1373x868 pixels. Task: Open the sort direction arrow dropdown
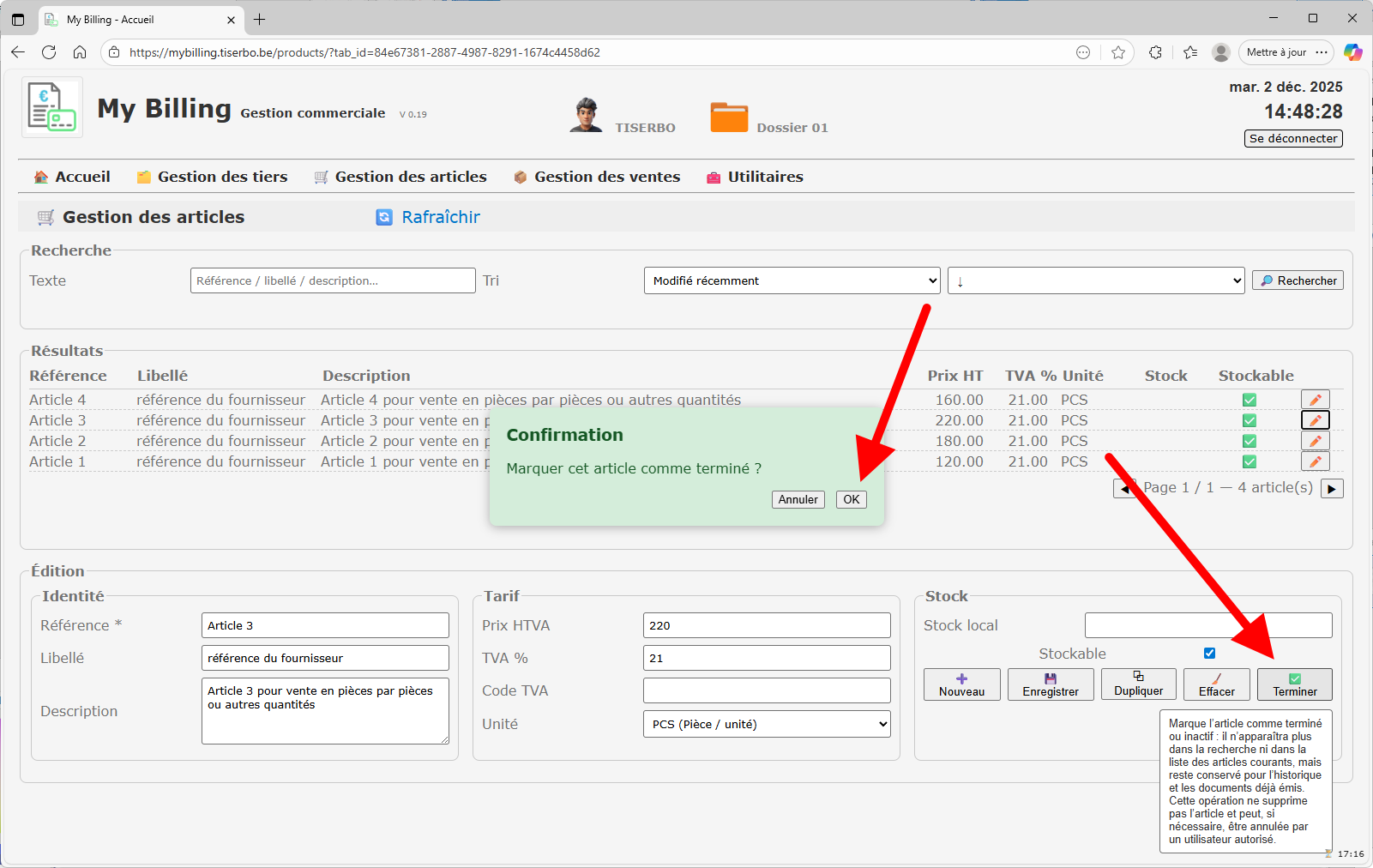point(1095,280)
